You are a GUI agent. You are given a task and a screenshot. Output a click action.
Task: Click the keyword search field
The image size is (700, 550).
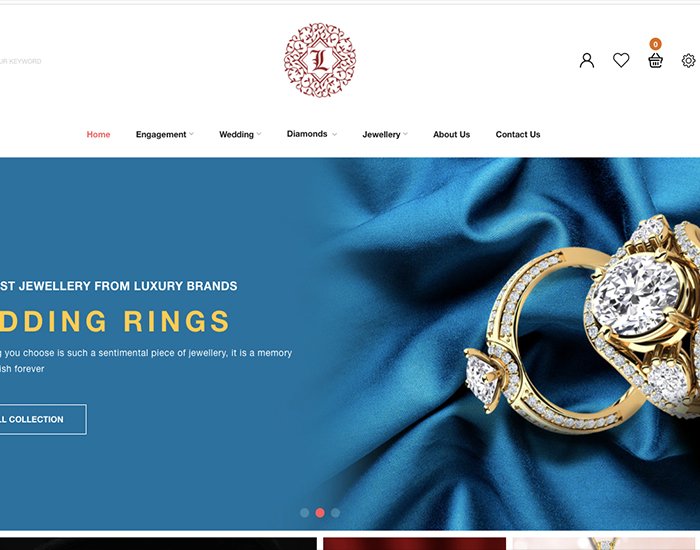tap(21, 61)
